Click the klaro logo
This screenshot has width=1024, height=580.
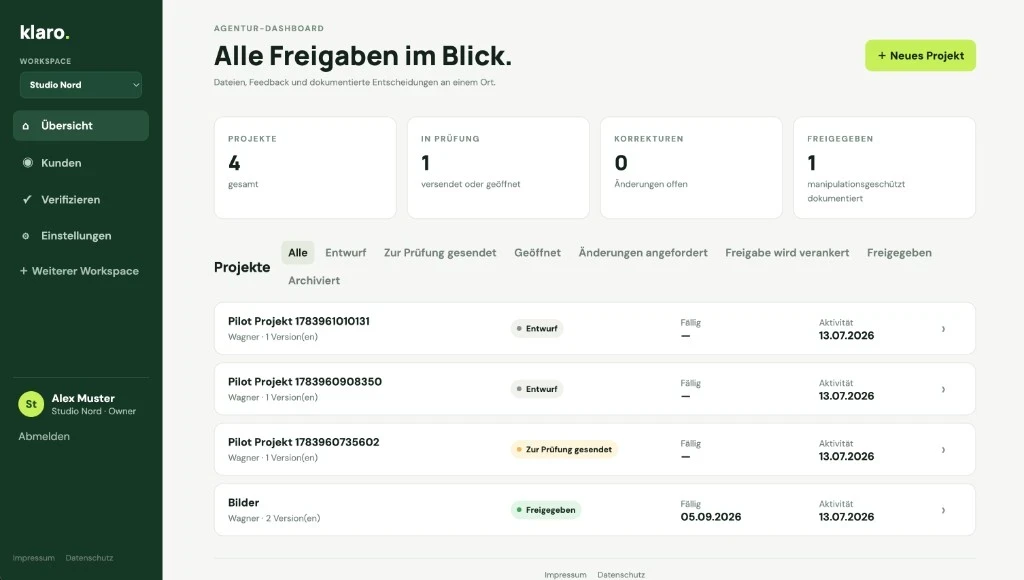pos(44,32)
